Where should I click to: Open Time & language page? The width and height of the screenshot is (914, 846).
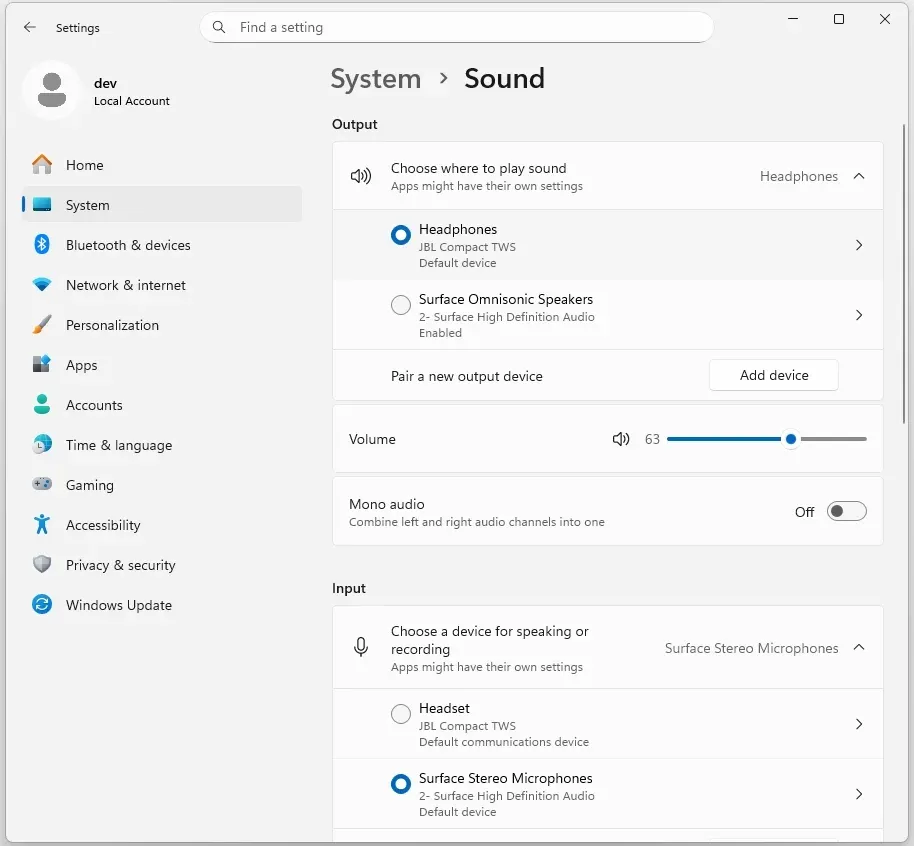pos(162,445)
